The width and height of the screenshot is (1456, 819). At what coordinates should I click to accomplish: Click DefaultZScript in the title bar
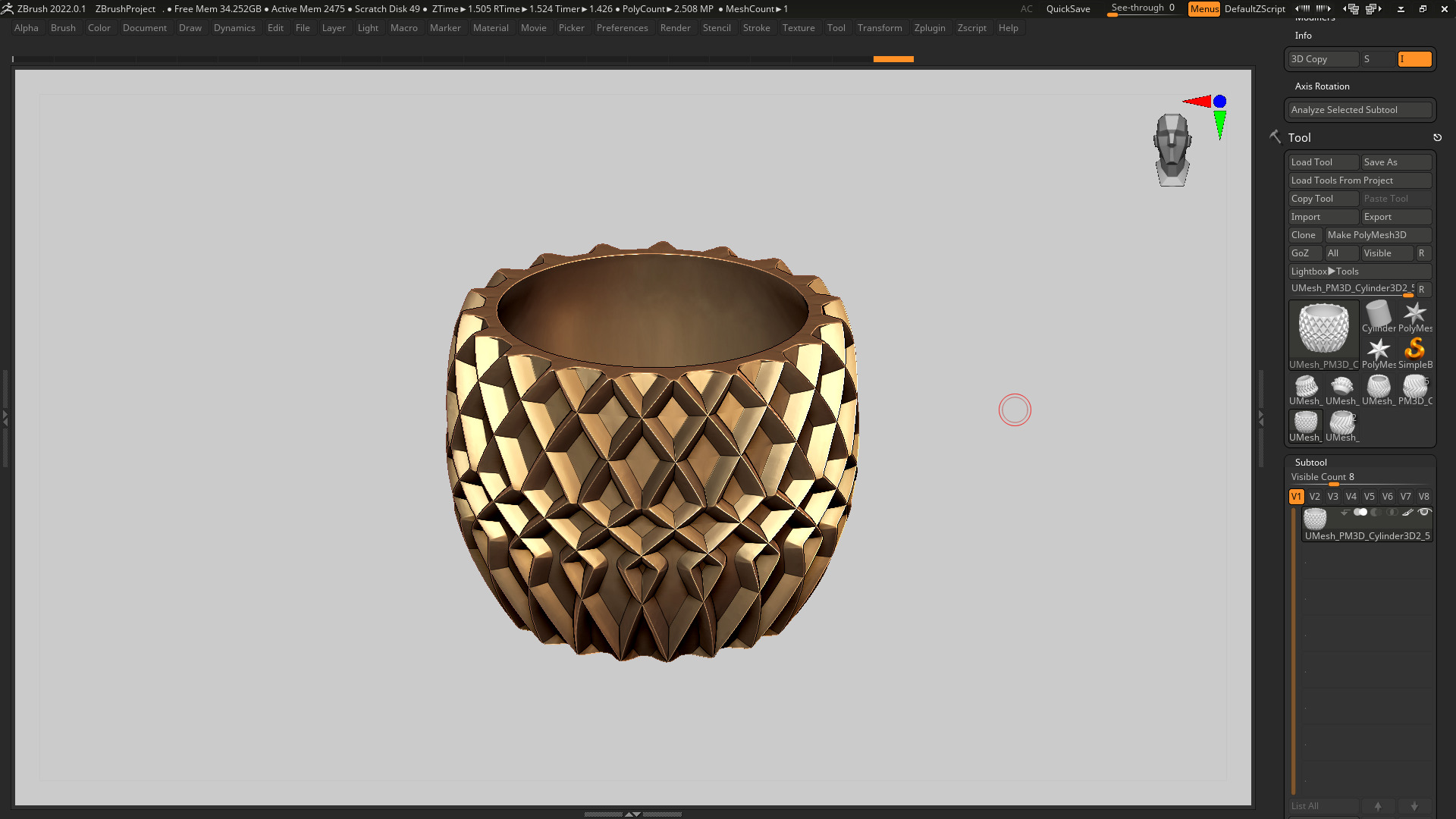point(1254,9)
